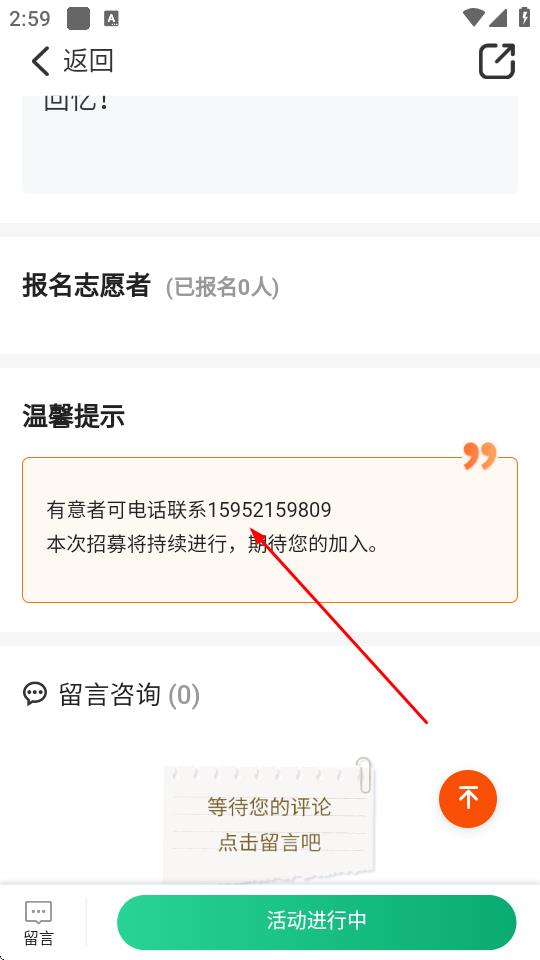Tap the 留言咨询 section heading
Screen dimensions: 540x960
(110, 695)
